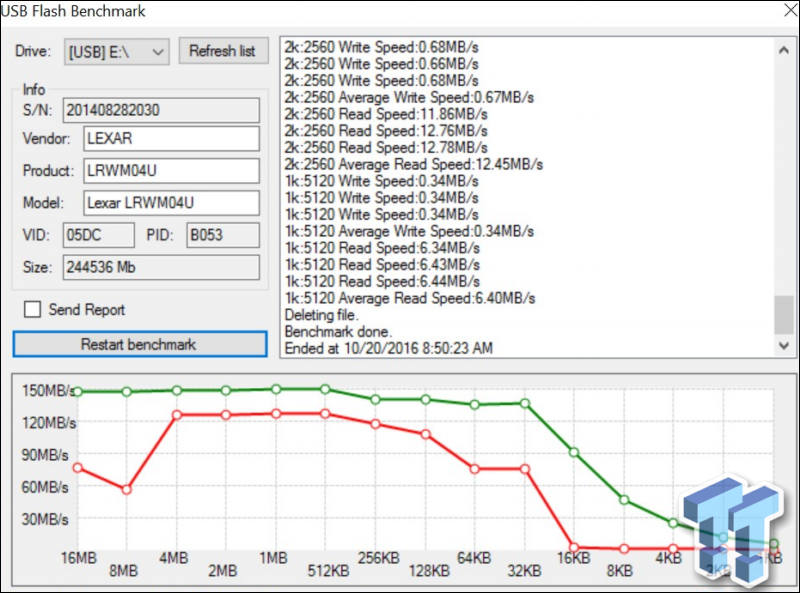This screenshot has height=593, width=800.
Task: Click the "Drive:" label
Action: point(33,51)
